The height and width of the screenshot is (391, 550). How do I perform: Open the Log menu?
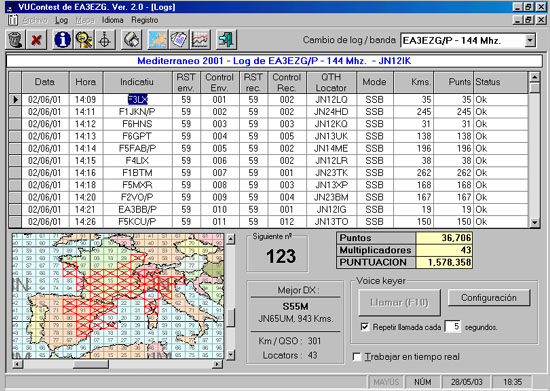61,20
